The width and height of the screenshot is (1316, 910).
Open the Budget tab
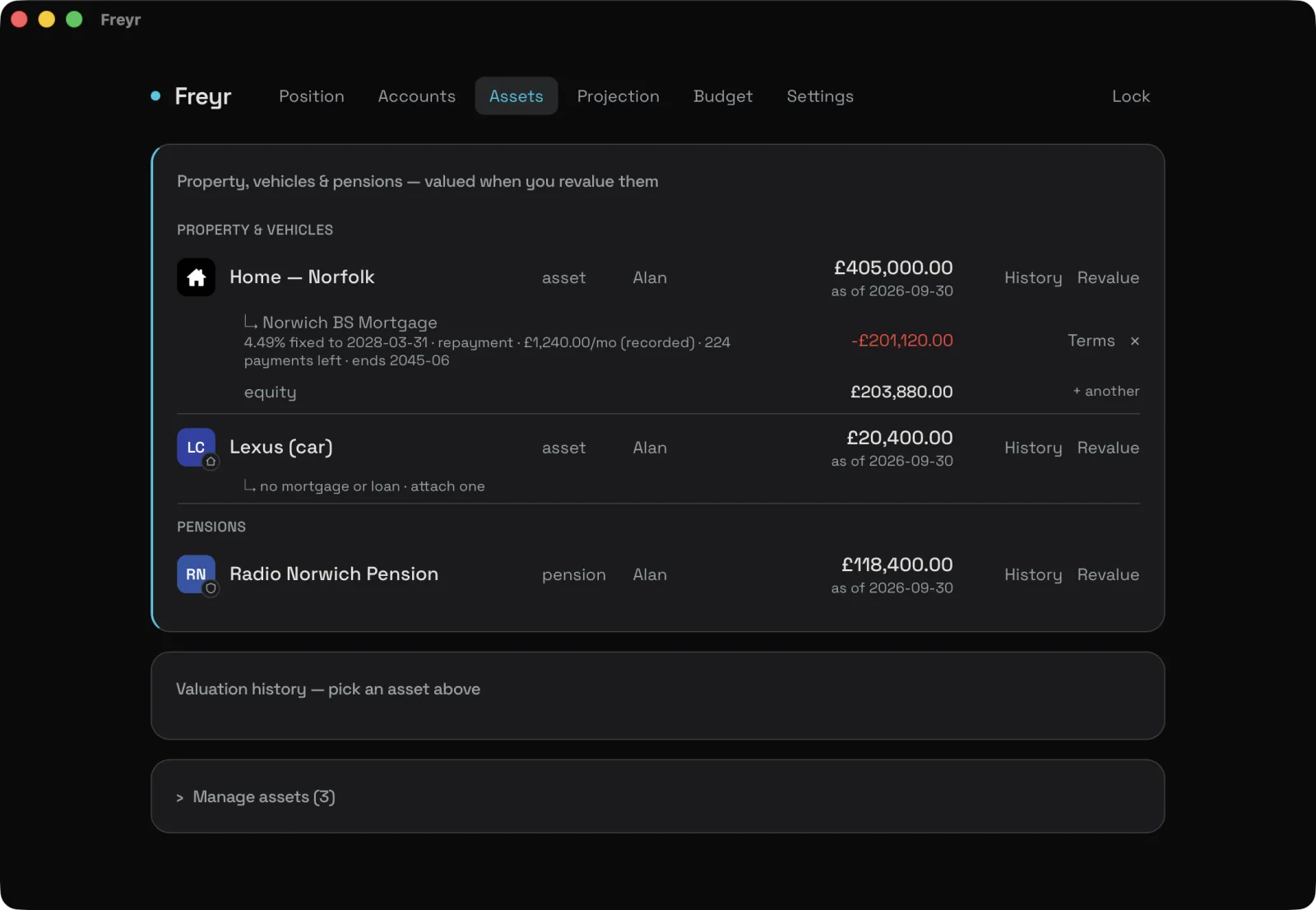click(x=723, y=96)
